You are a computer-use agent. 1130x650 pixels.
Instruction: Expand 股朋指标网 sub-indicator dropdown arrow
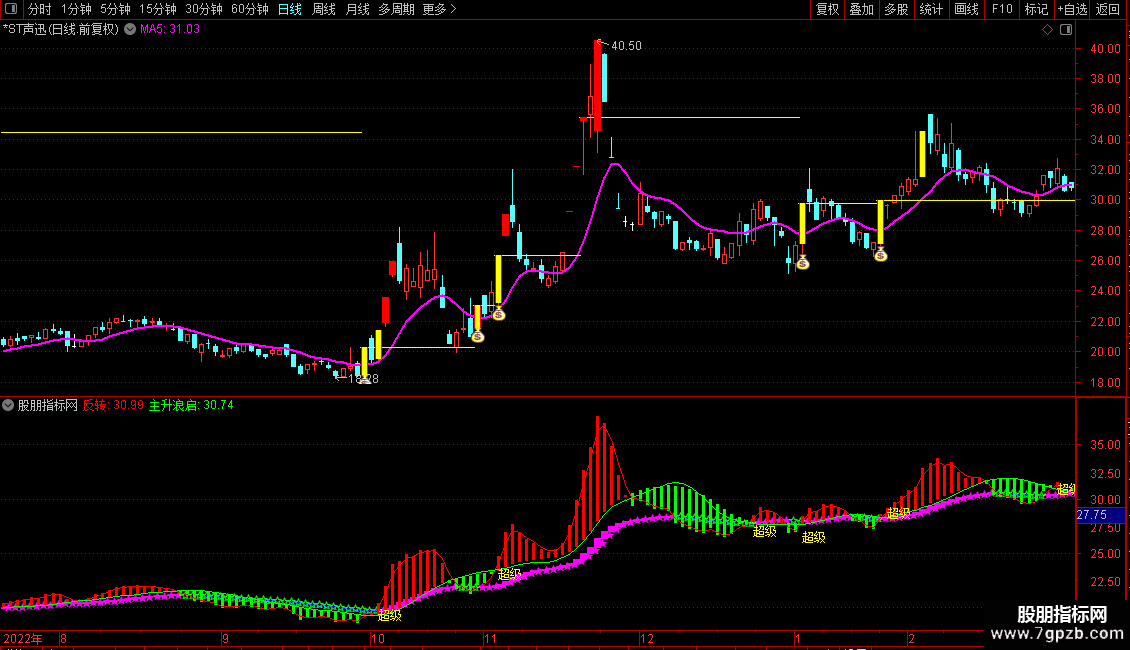click(8, 406)
